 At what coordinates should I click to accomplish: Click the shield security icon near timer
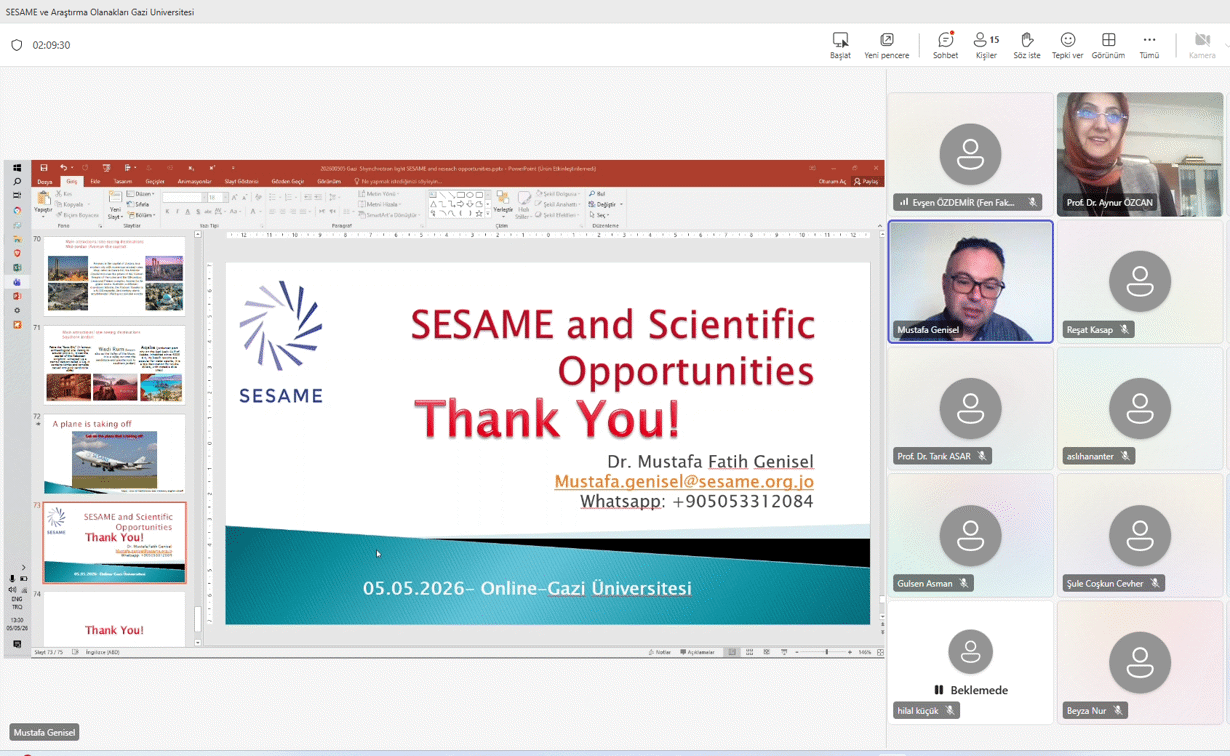pos(16,45)
